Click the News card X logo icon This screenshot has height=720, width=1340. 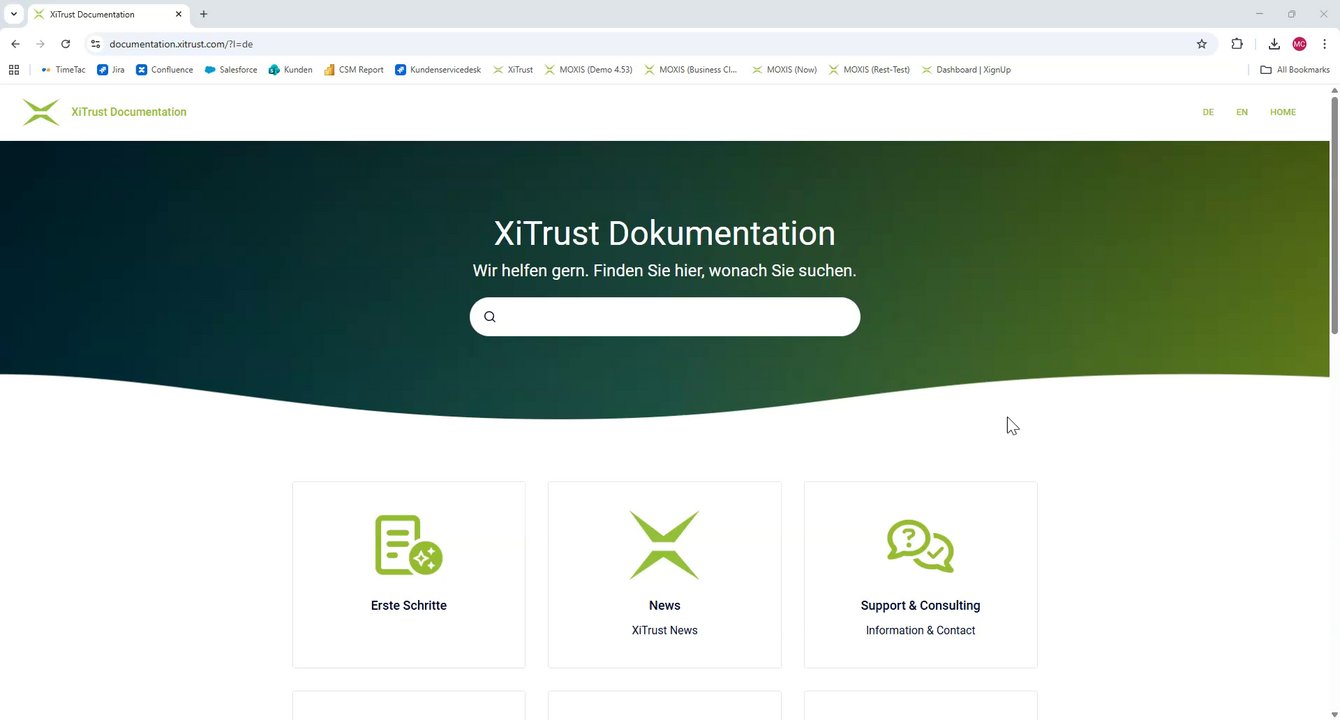point(664,545)
